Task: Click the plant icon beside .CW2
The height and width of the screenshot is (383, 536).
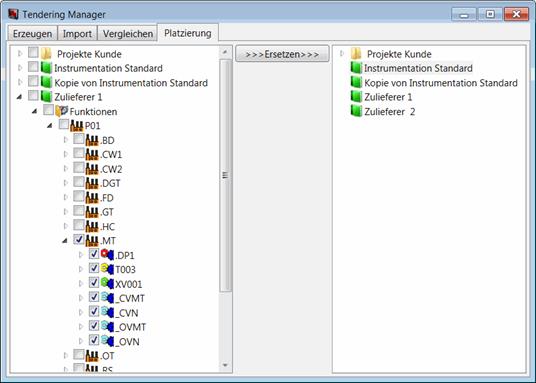Action: [x=92, y=169]
